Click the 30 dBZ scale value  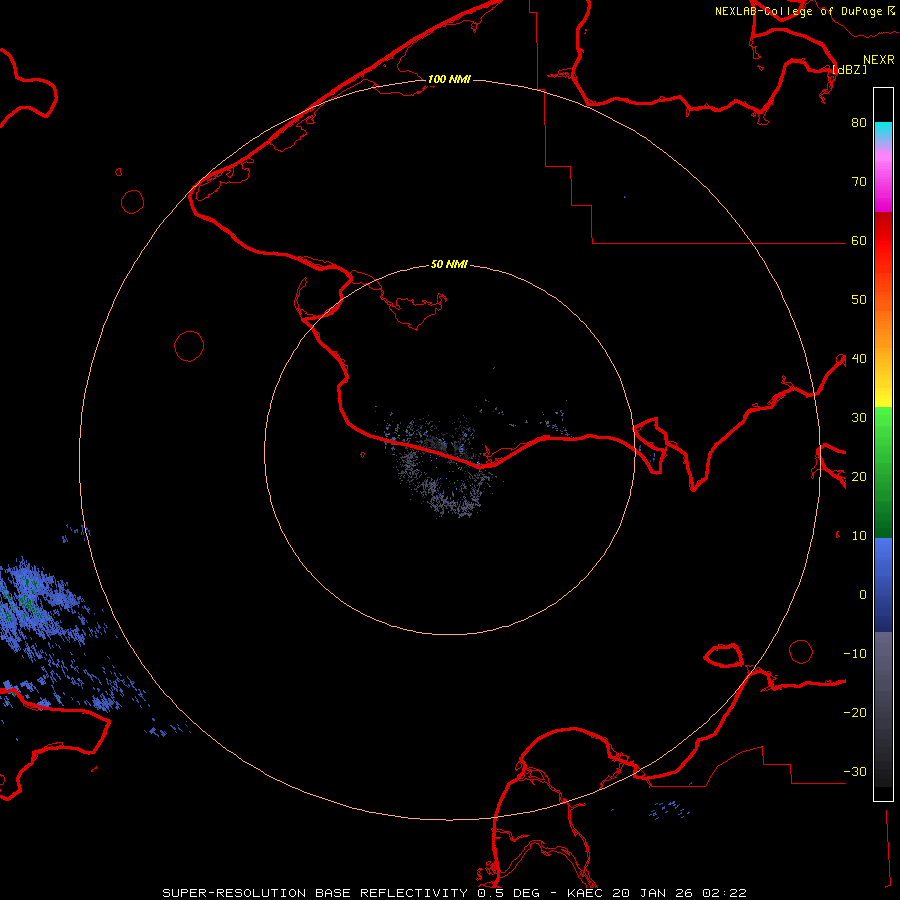(x=859, y=418)
